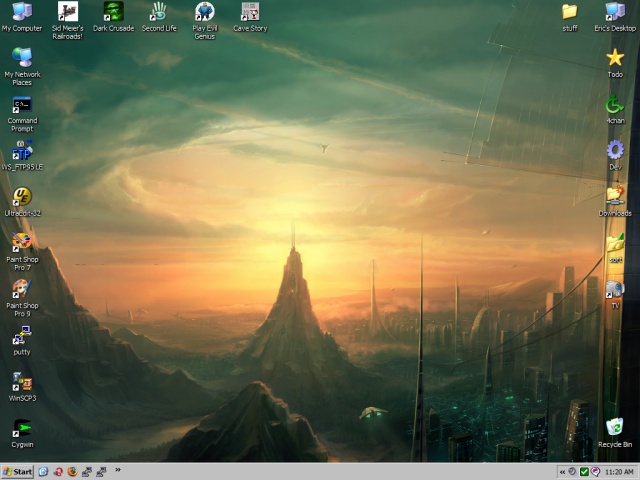Screen dimensions: 640x480
Task: Click the purple chat bubble tray icon
Action: (596, 472)
